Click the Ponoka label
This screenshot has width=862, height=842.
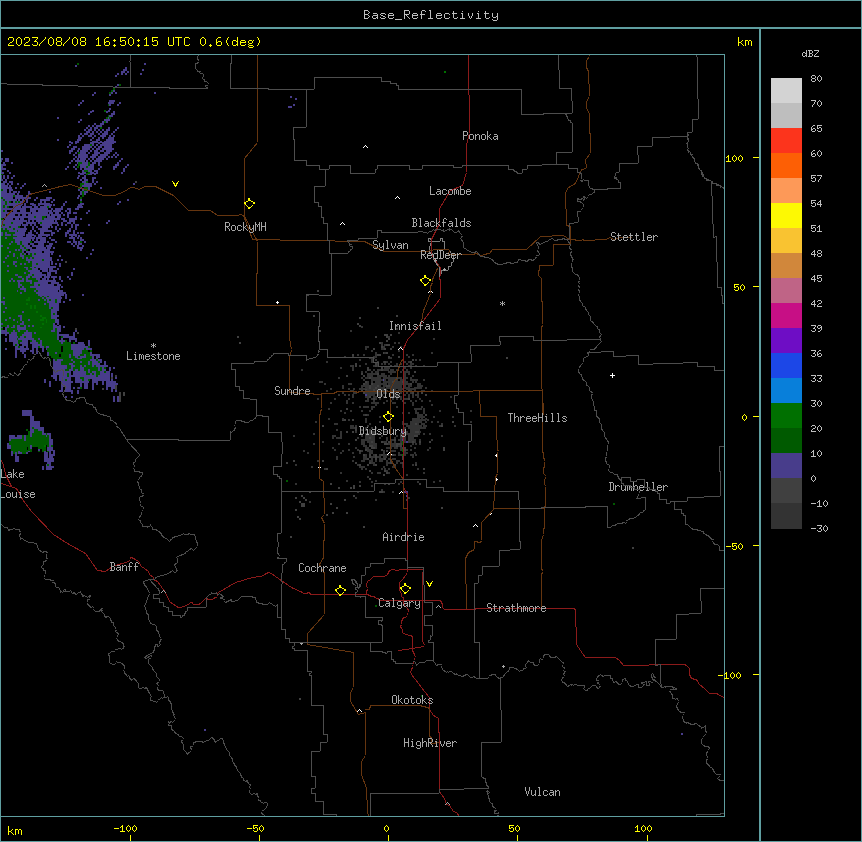pos(480,136)
